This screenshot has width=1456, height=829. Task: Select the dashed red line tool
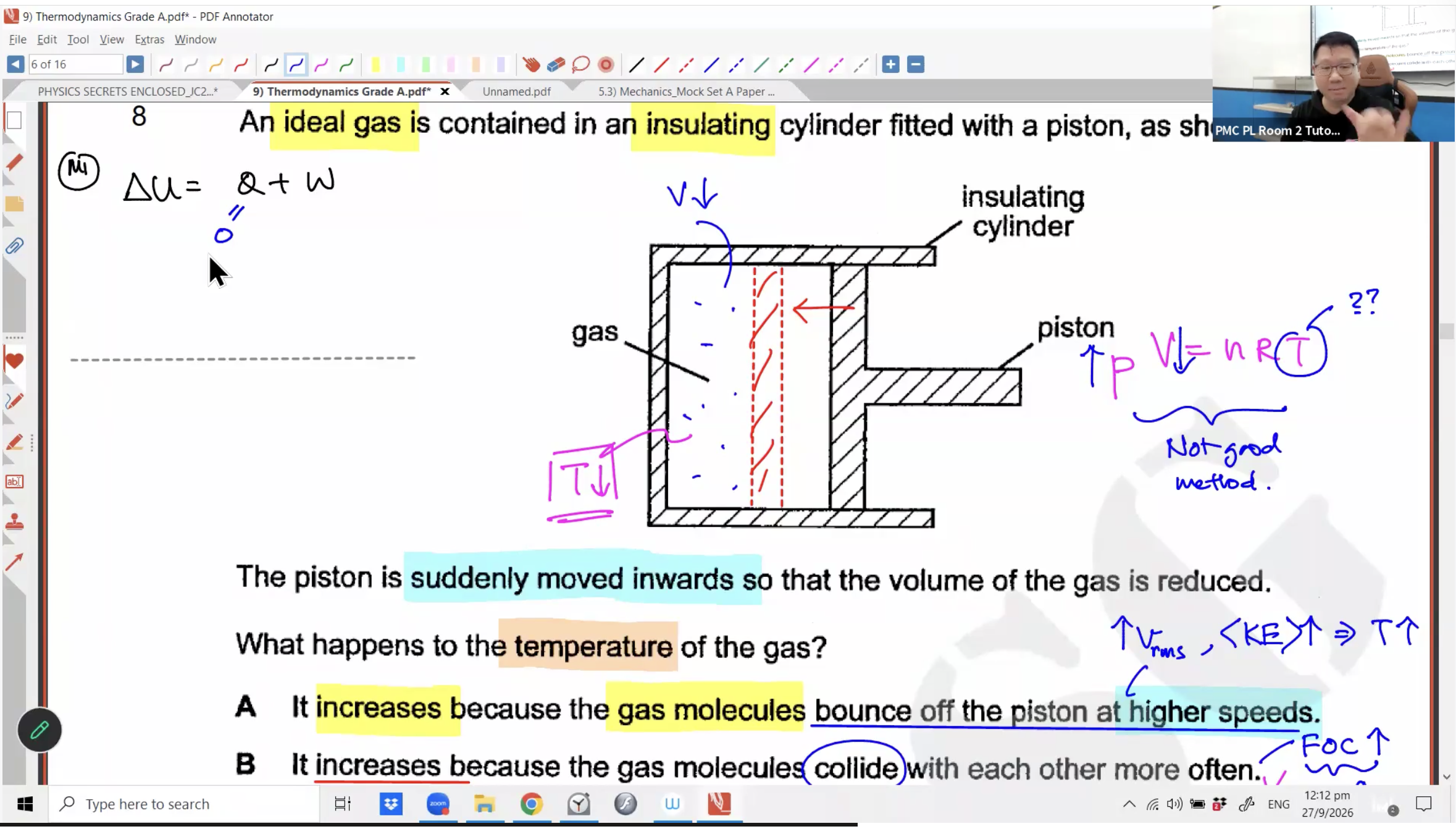pyautogui.click(x=686, y=64)
